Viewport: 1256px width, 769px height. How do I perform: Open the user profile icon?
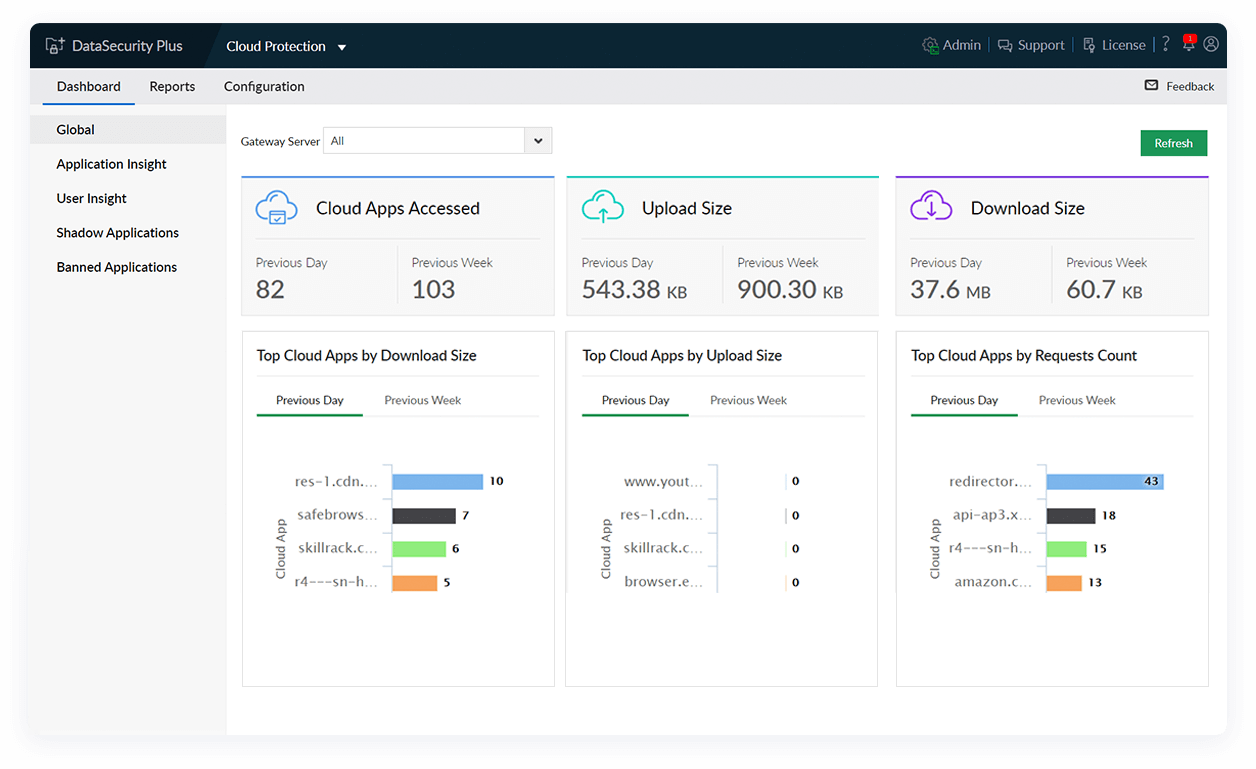(x=1211, y=45)
